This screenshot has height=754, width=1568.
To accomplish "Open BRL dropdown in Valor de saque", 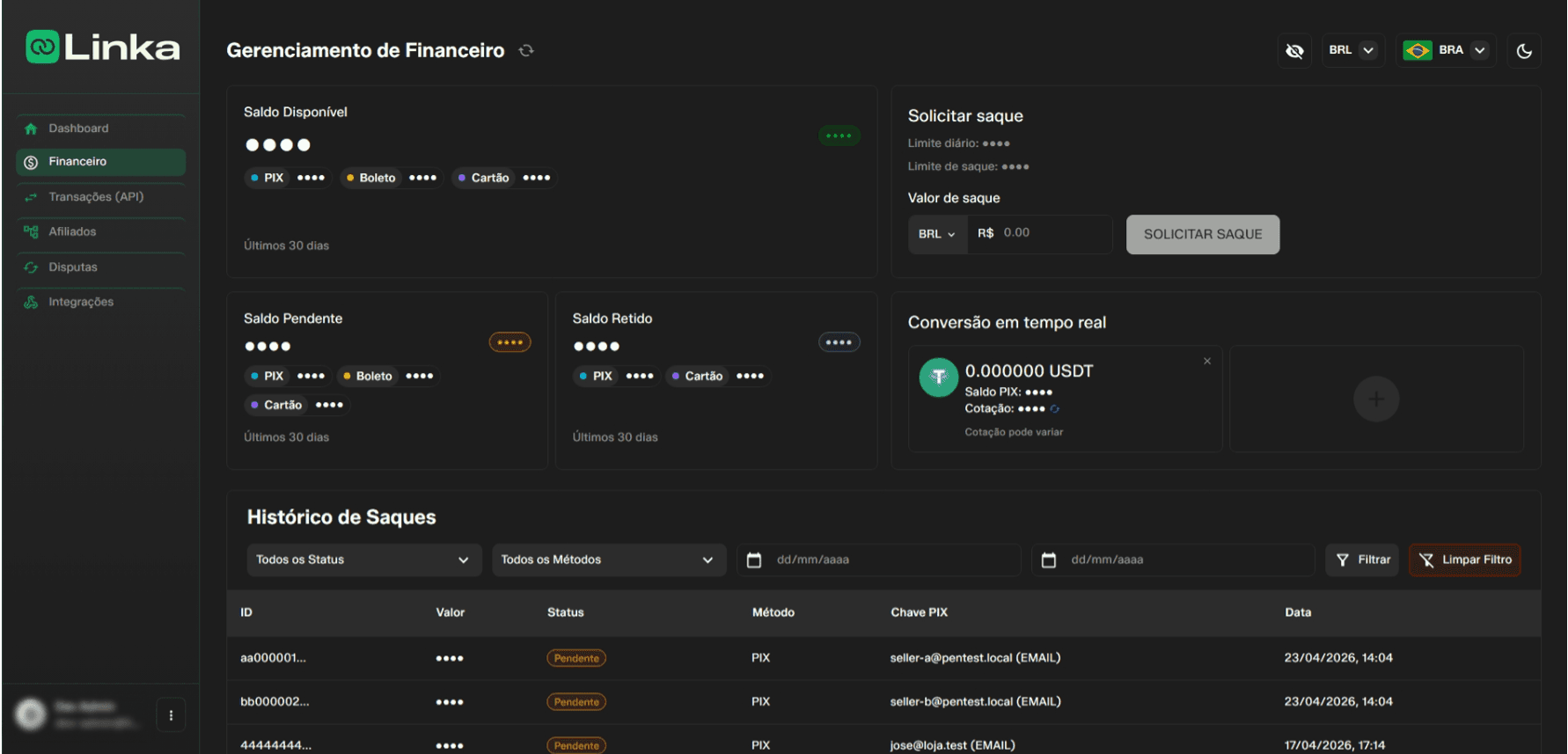I will (x=937, y=234).
